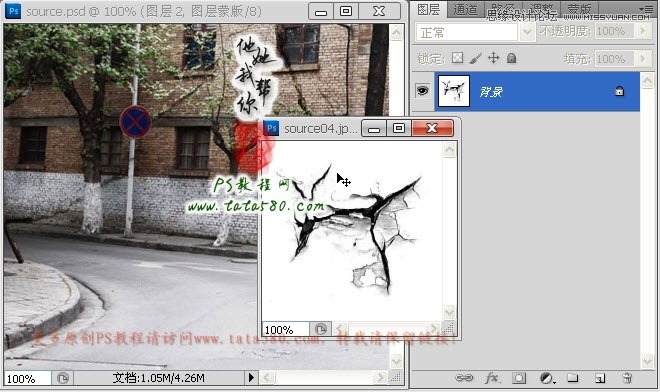Create a new layer group folder
Viewport: 660px width, 392px height.
(572, 378)
